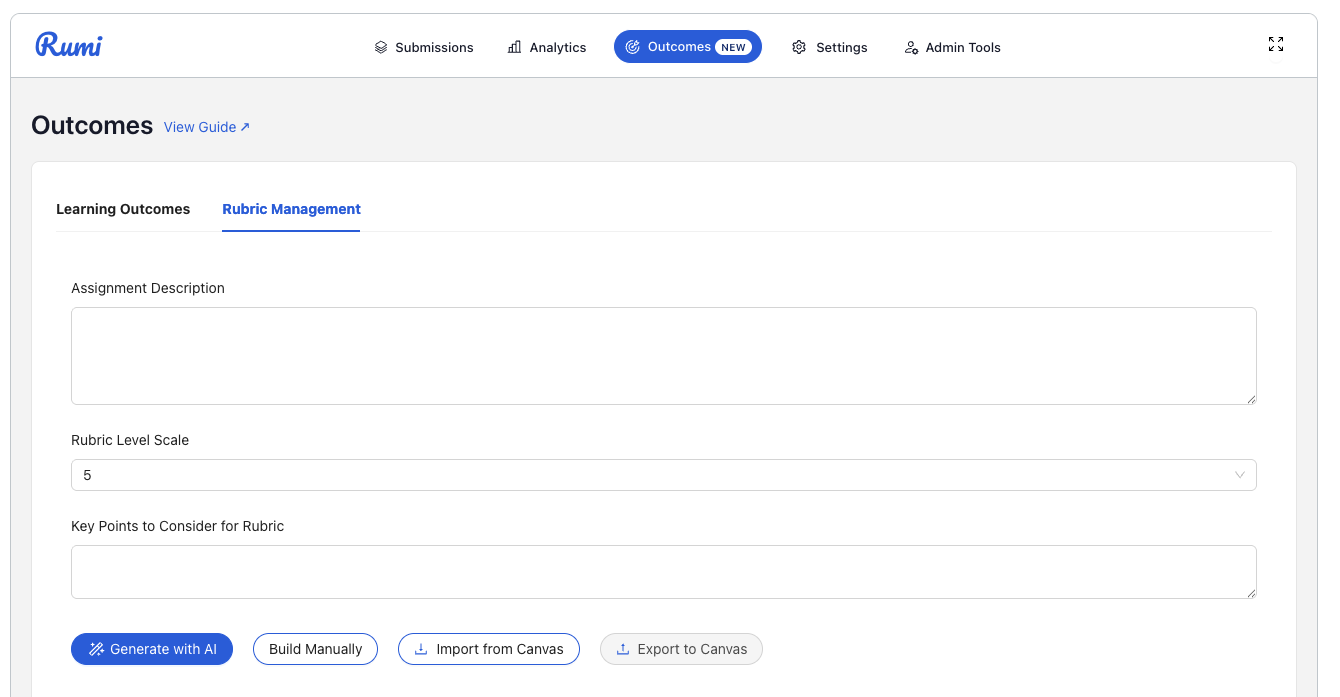Open Settings from top navigation
1340x697 pixels.
pos(830,47)
